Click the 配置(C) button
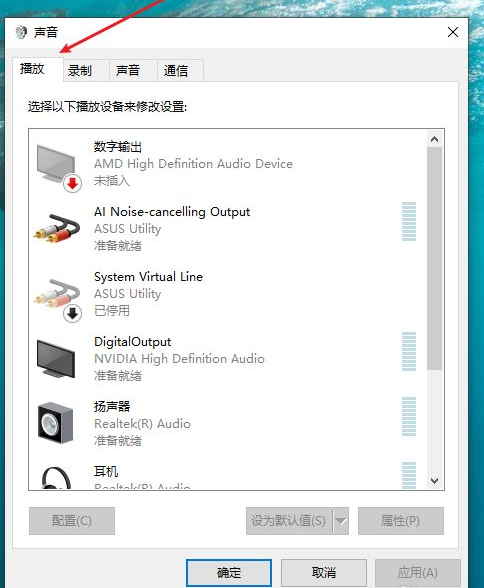484x588 pixels. pyautogui.click(x=72, y=520)
